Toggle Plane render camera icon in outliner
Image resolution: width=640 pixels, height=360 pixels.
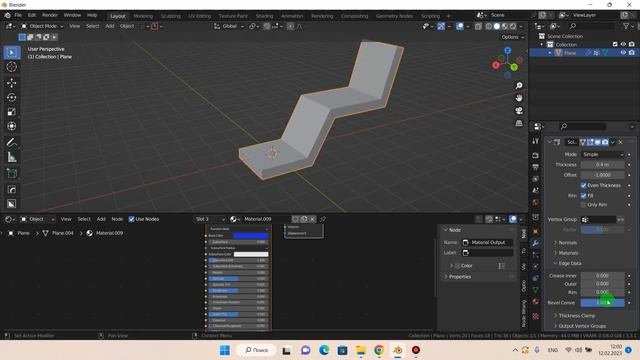[631, 53]
